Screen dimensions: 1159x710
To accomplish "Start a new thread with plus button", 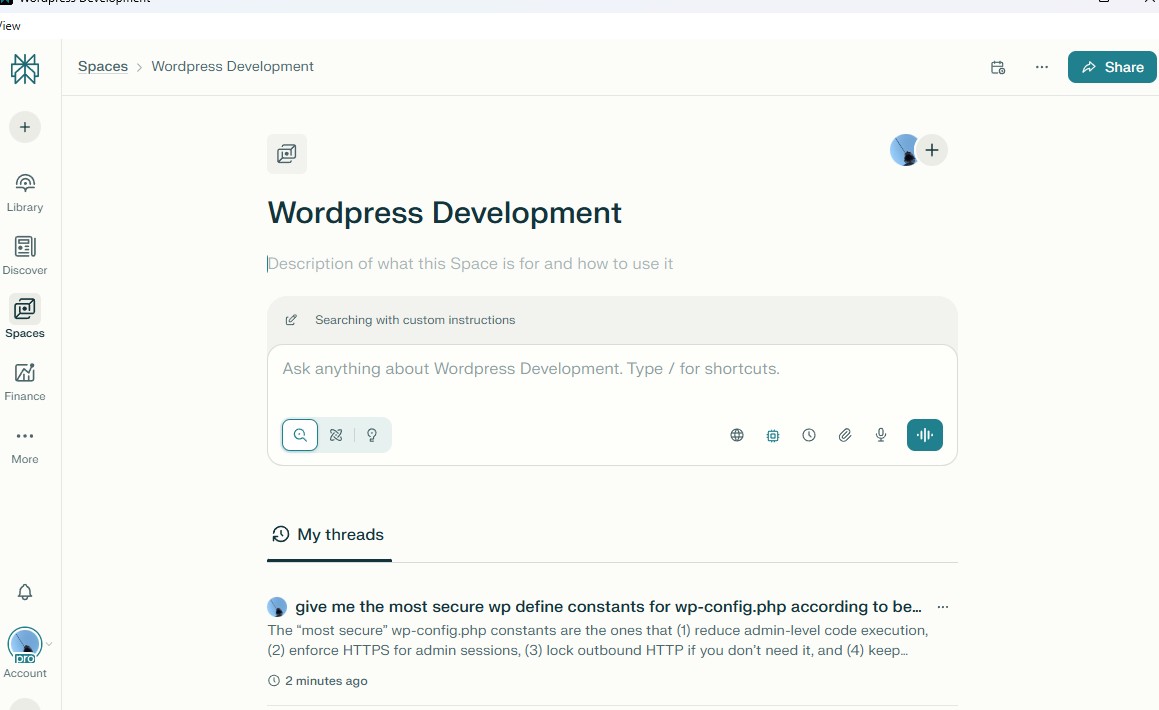I will click(x=25, y=127).
